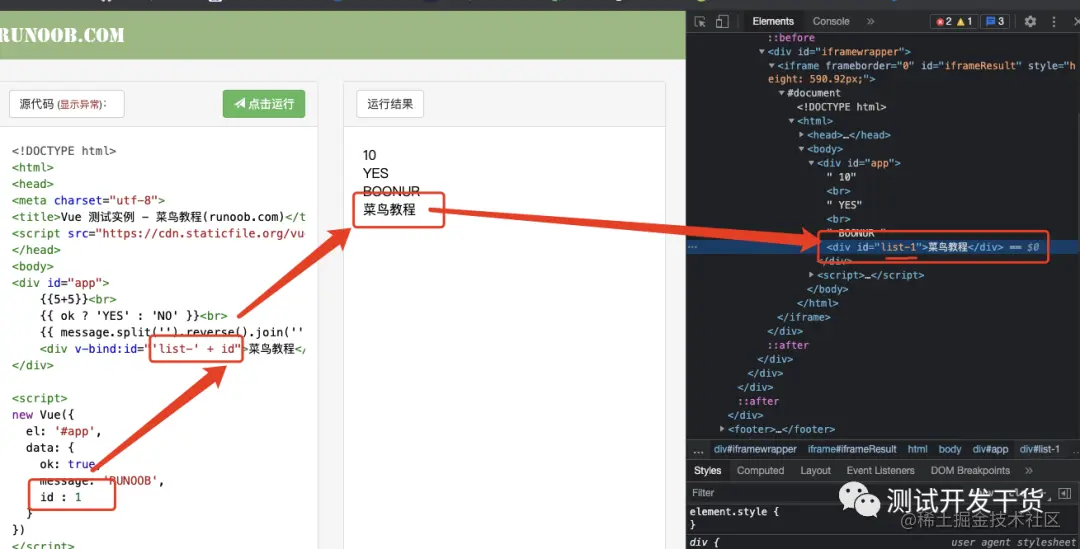Screen dimensions: 1080x549
Task: Switch to the Console tab
Action: click(831, 21)
